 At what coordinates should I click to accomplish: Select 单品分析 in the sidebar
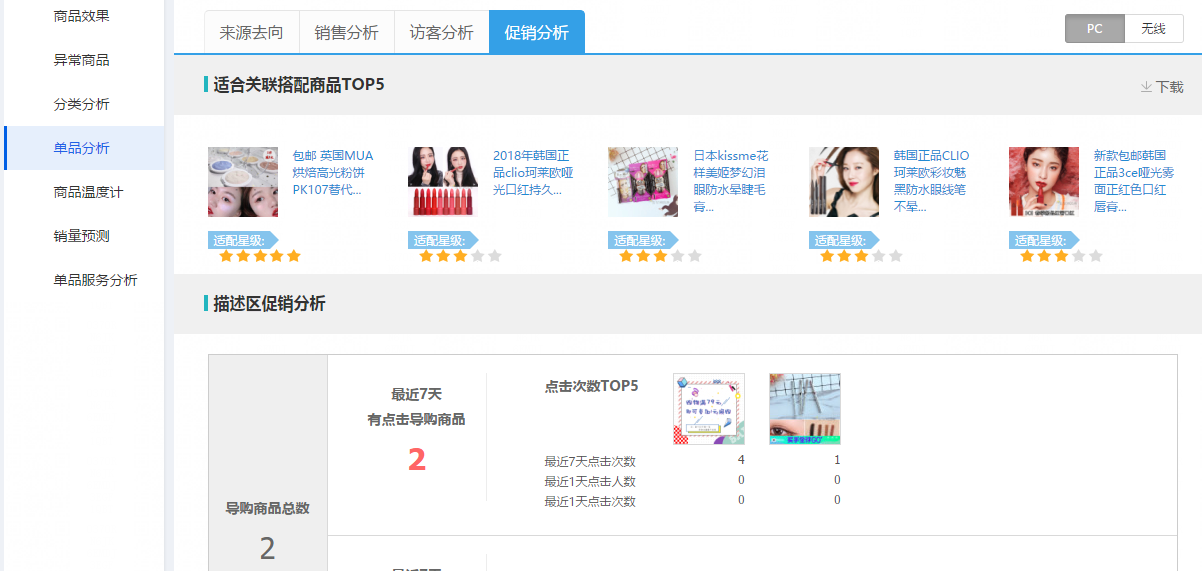point(82,148)
